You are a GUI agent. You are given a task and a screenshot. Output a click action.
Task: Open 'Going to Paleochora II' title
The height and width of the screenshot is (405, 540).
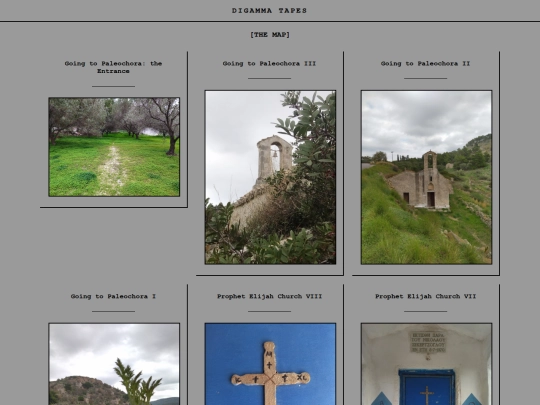[x=425, y=63]
